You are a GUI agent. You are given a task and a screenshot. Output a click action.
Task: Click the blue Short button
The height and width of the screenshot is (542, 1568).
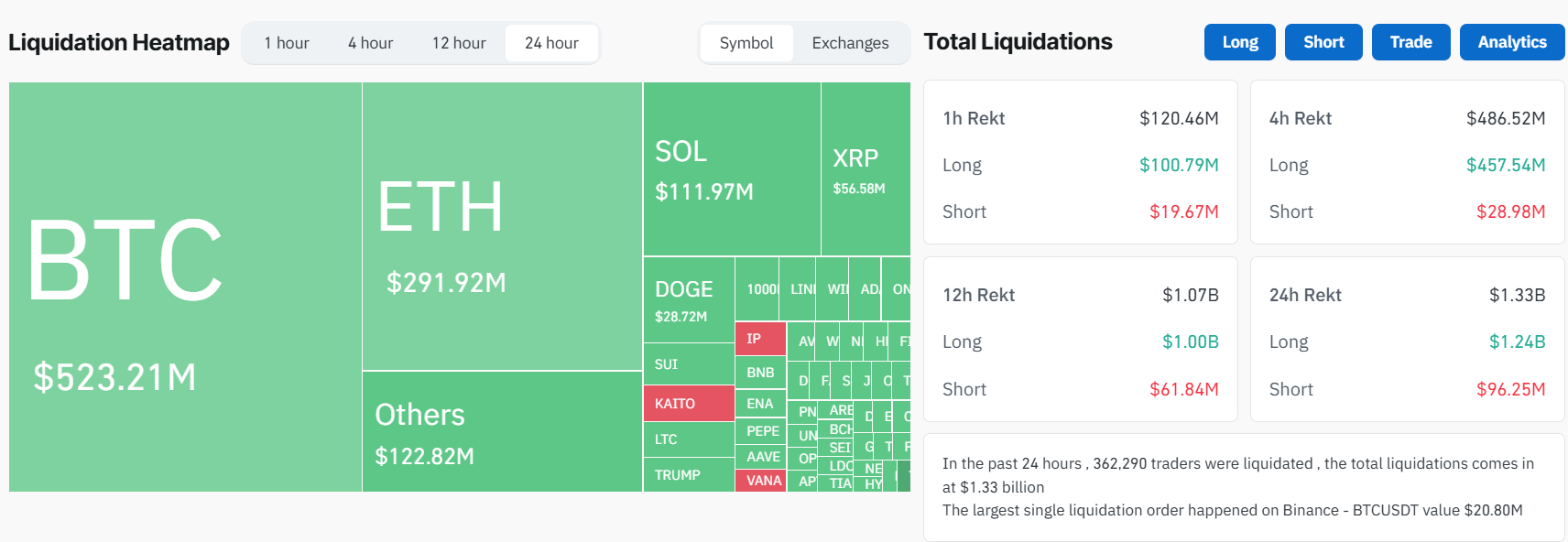[1323, 42]
